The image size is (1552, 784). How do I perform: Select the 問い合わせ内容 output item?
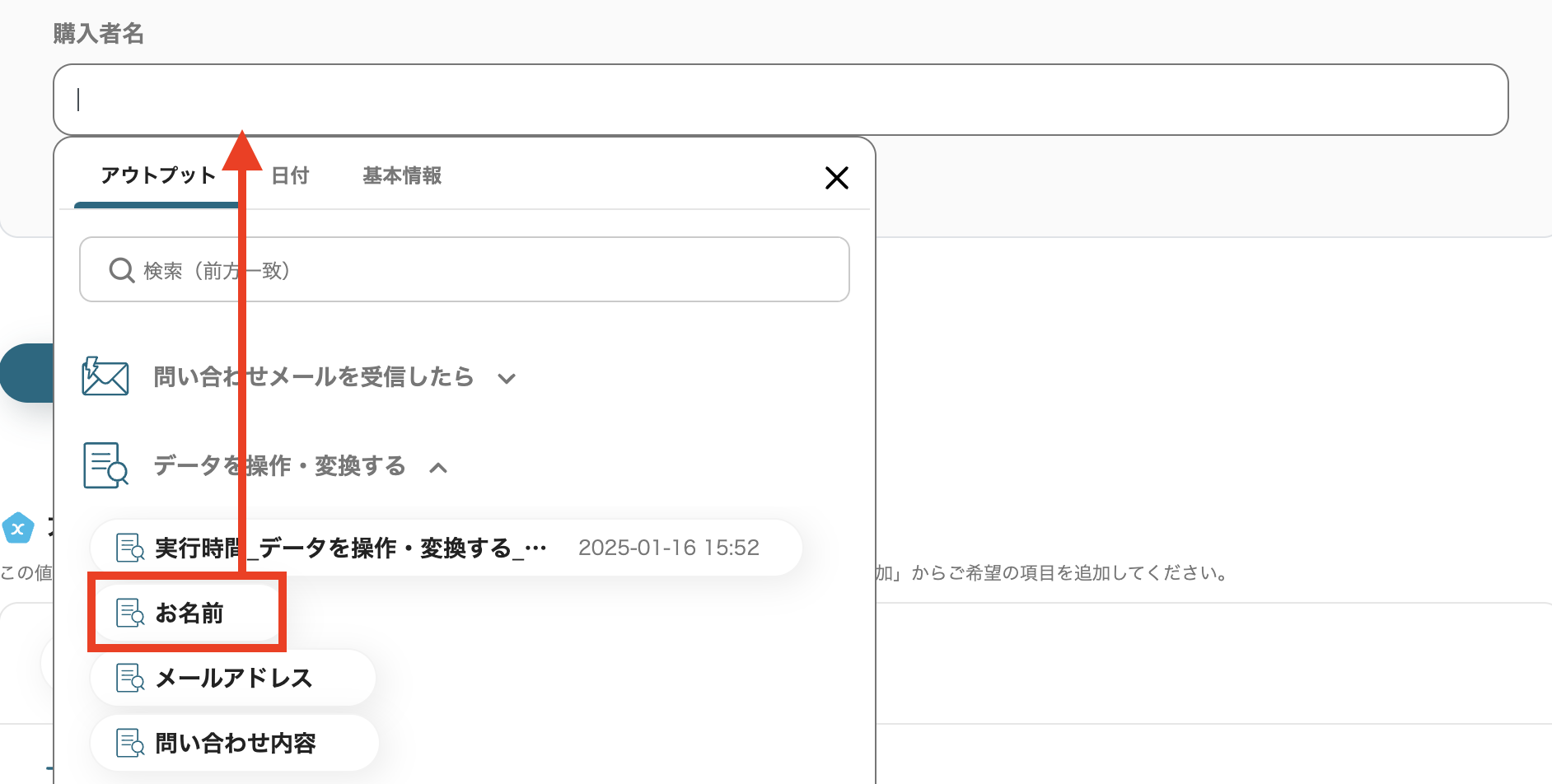coord(239,742)
